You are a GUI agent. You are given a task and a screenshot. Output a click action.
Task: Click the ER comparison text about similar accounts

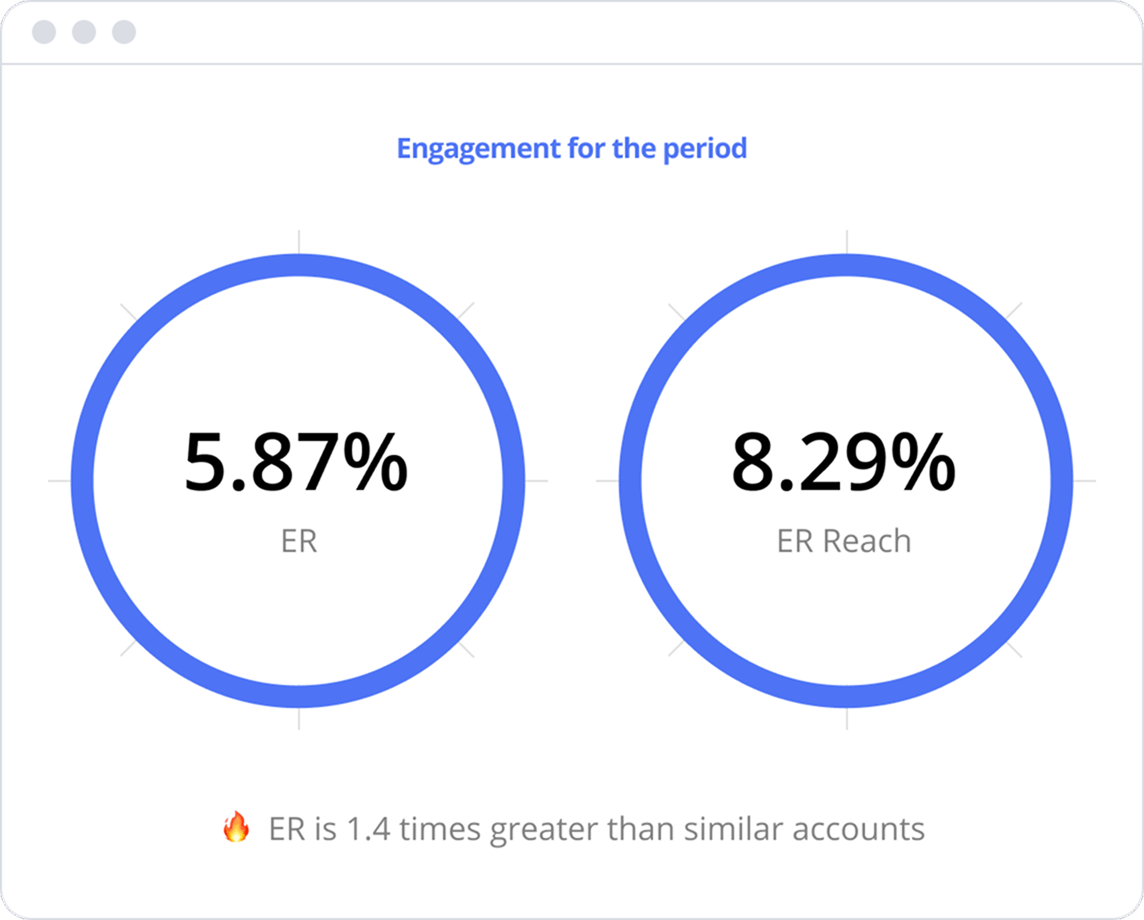click(596, 829)
